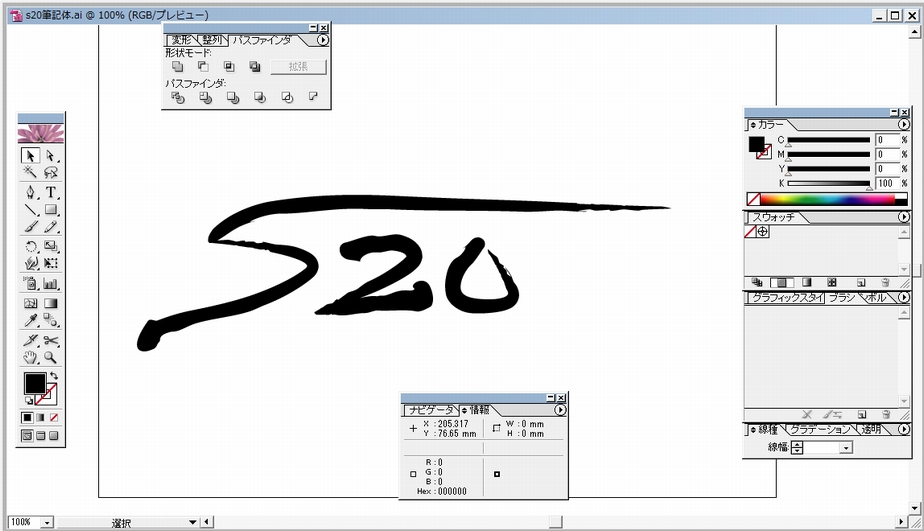Set paint to None in toolbox

[54, 417]
